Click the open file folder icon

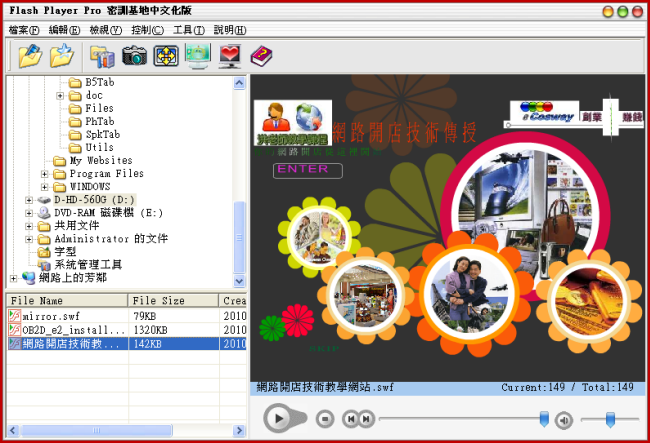tap(30, 56)
